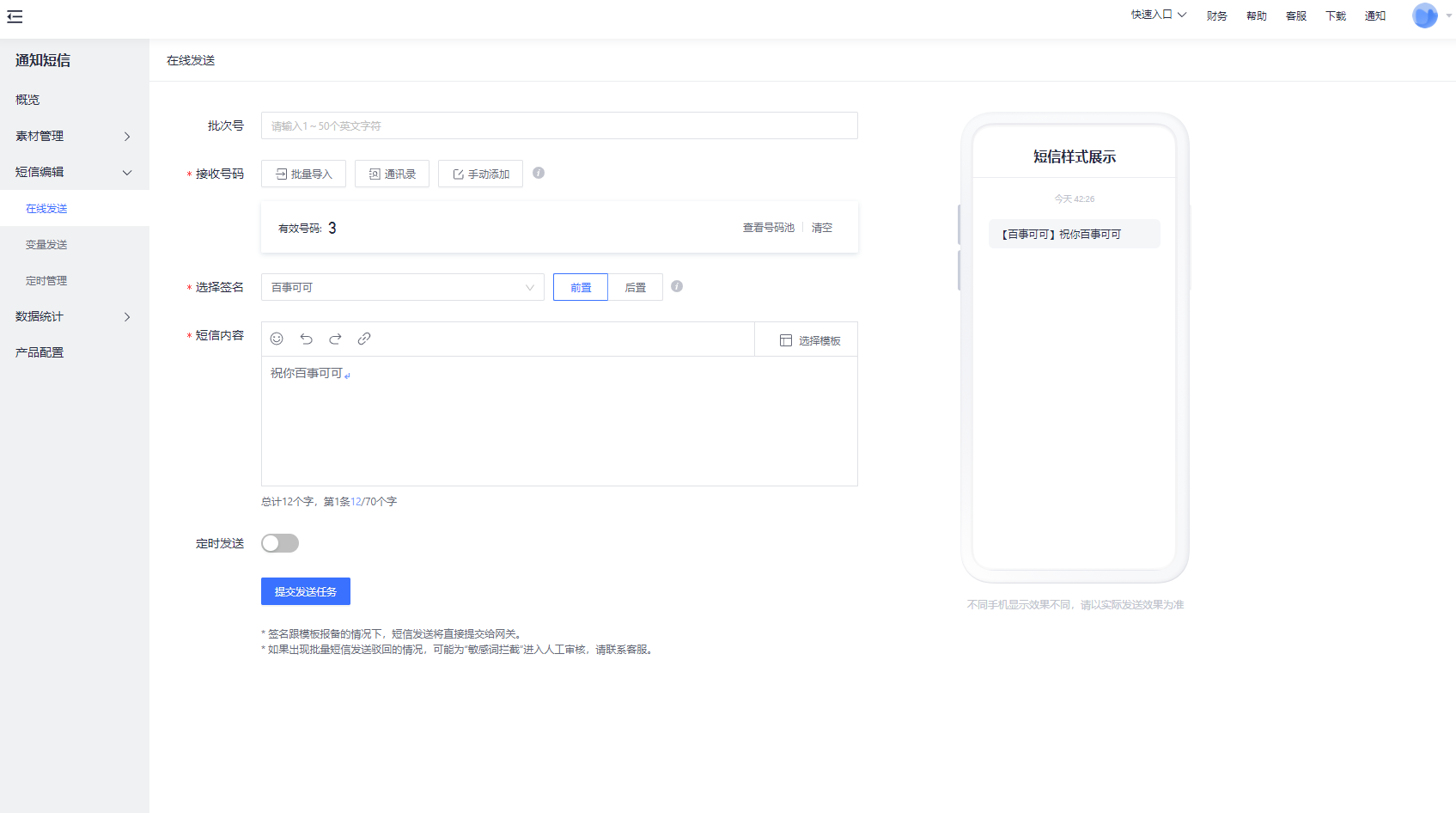Open 客服 in the top navigation
The width and height of the screenshot is (1456, 813).
pos(1295,15)
